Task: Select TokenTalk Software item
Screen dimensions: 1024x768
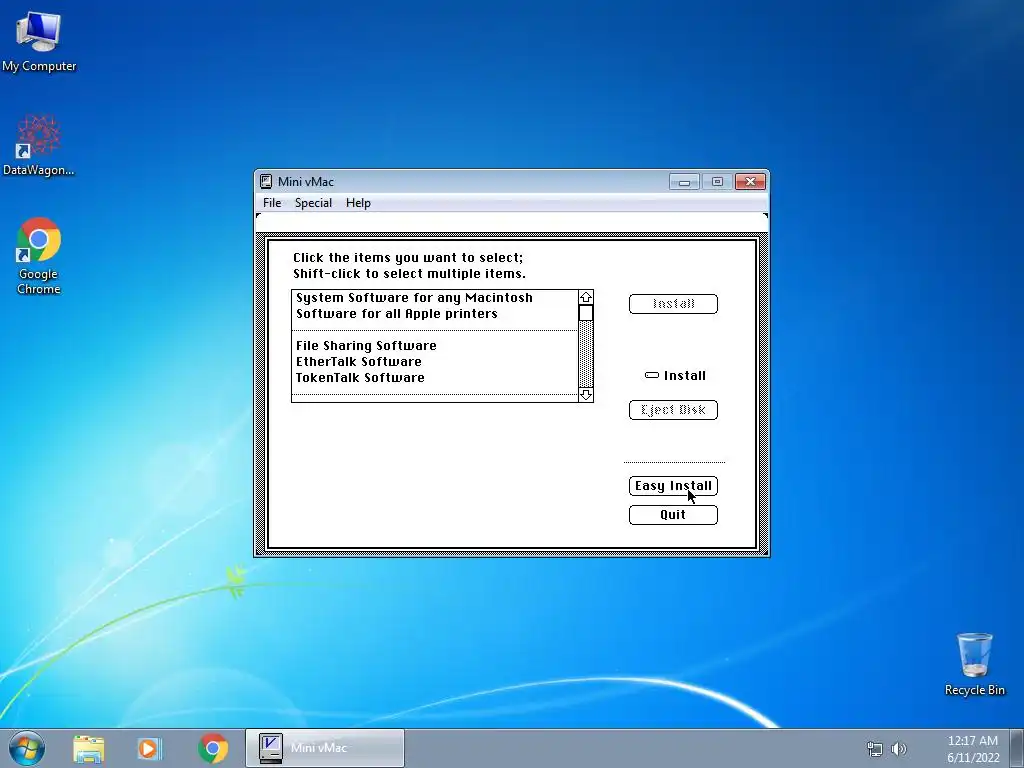Action: tap(434, 377)
